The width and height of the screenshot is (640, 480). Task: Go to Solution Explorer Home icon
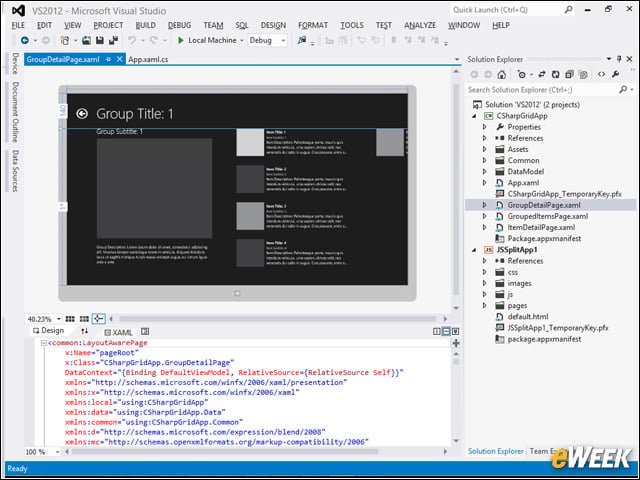click(502, 74)
